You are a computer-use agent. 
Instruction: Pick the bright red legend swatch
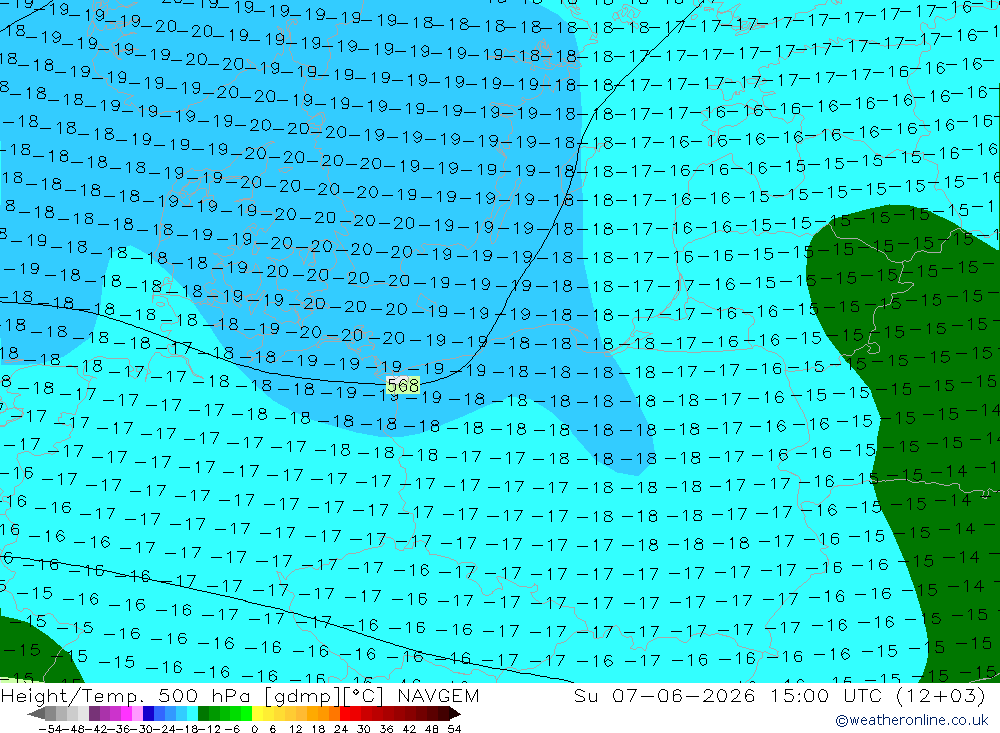click(345, 714)
